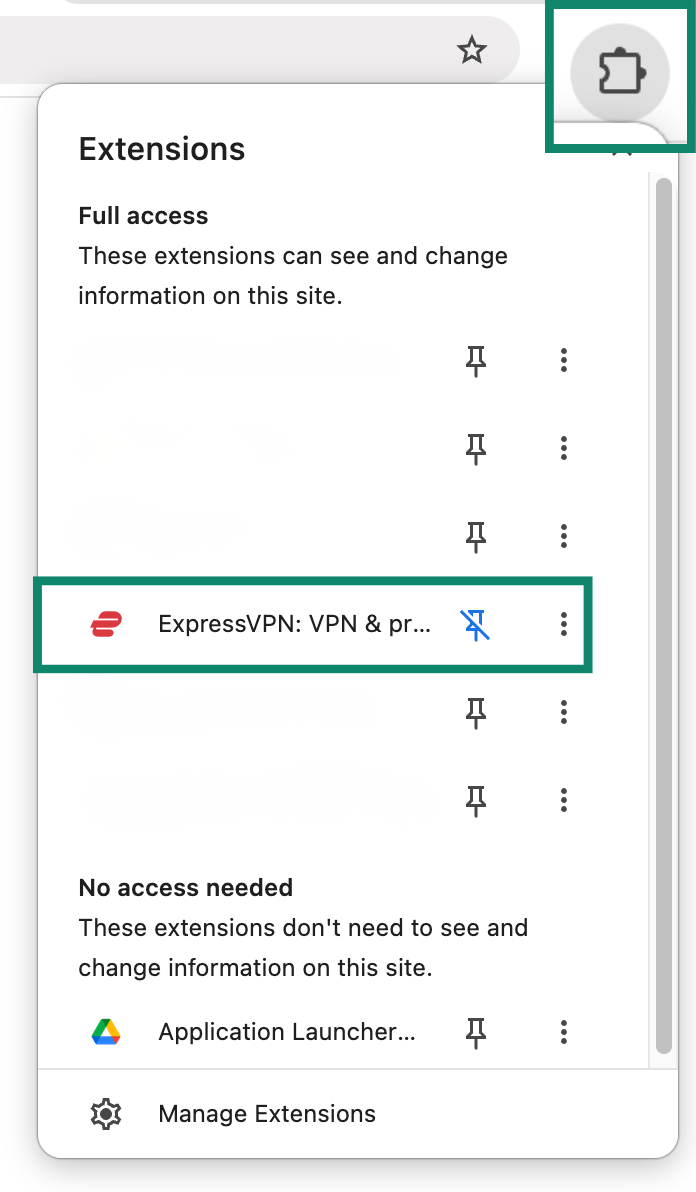This screenshot has width=696, height=1192.
Task: Open Manage Extensions
Action: coord(267,1114)
